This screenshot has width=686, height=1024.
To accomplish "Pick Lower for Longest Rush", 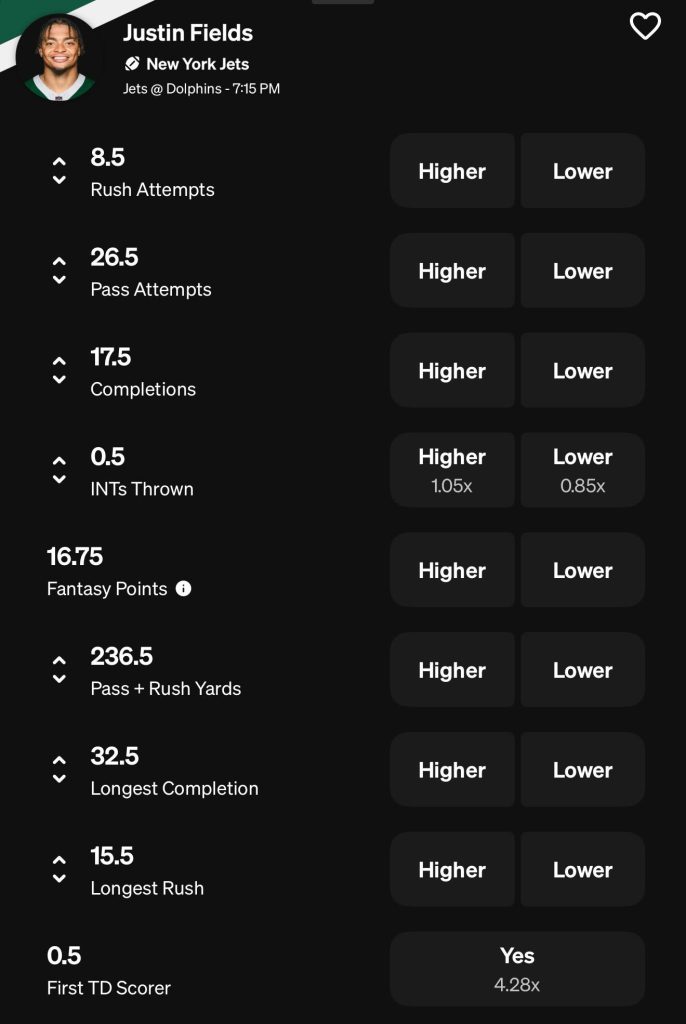I will click(583, 870).
